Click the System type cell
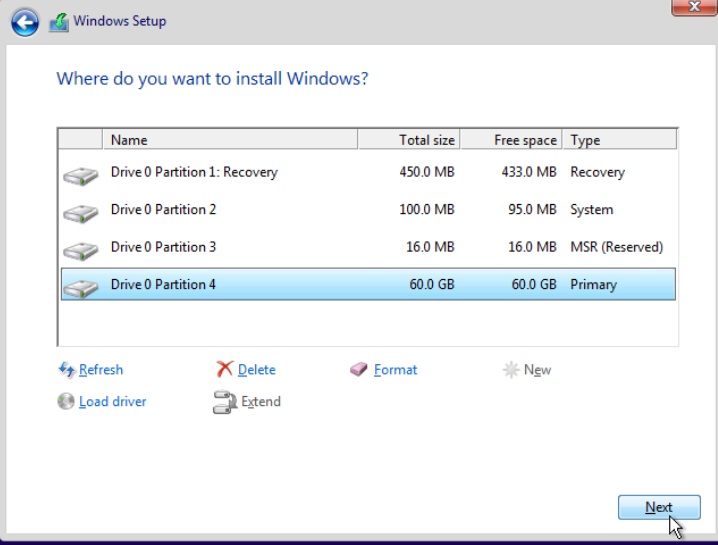 (592, 210)
